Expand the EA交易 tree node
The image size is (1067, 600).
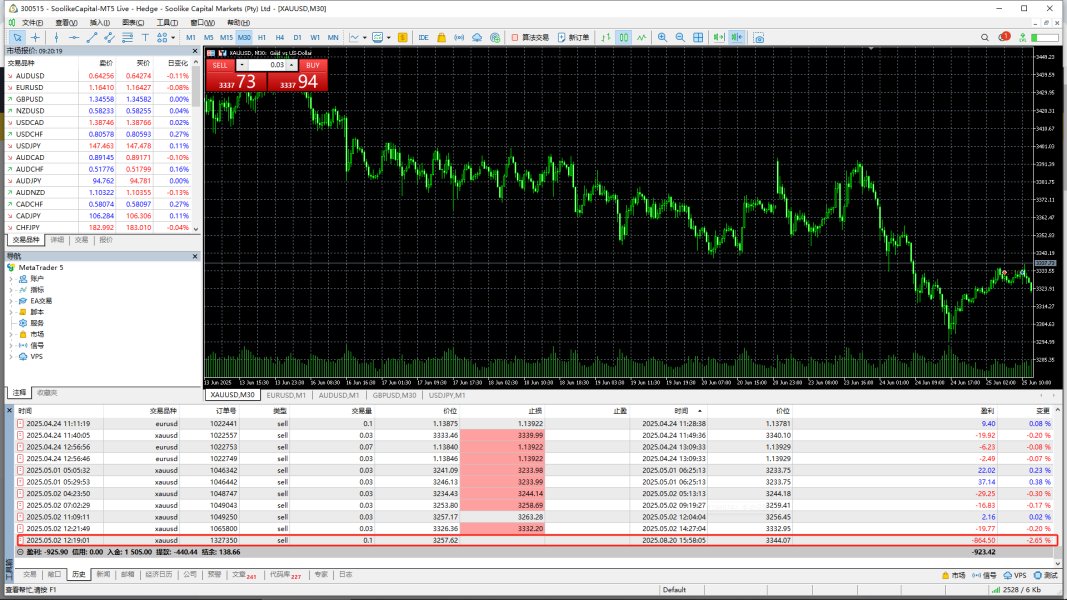tap(12, 300)
